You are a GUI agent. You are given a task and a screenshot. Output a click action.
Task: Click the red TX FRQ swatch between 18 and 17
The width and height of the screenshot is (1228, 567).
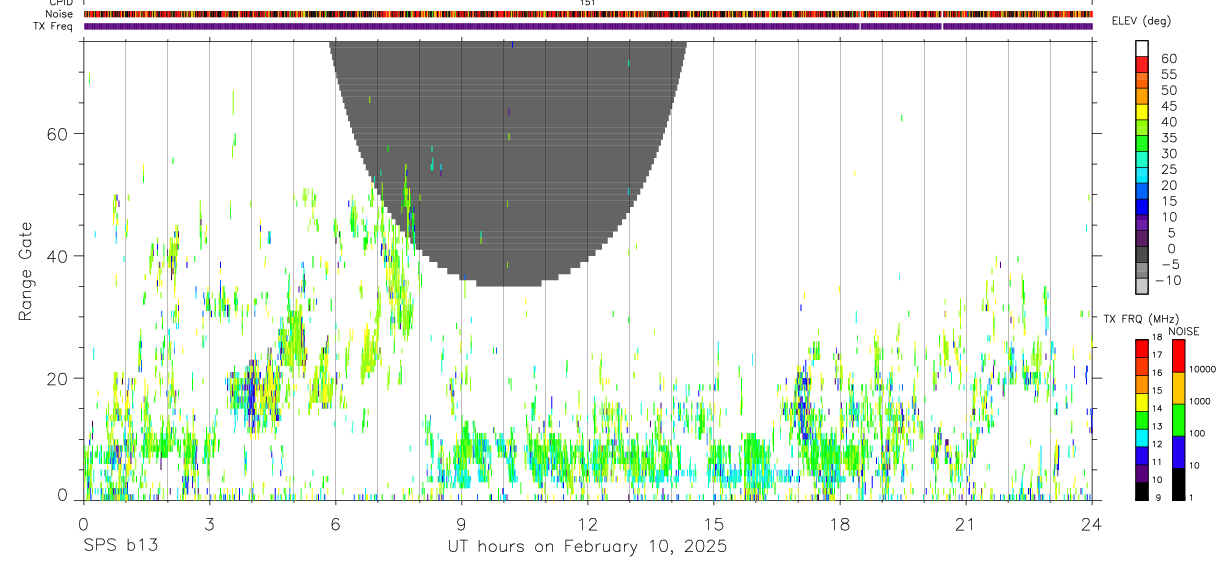(1142, 348)
